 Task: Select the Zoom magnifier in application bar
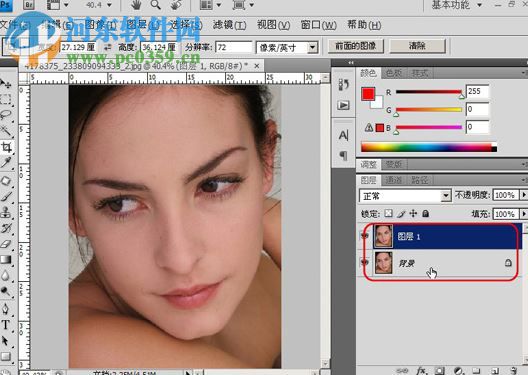pyautogui.click(x=155, y=5)
